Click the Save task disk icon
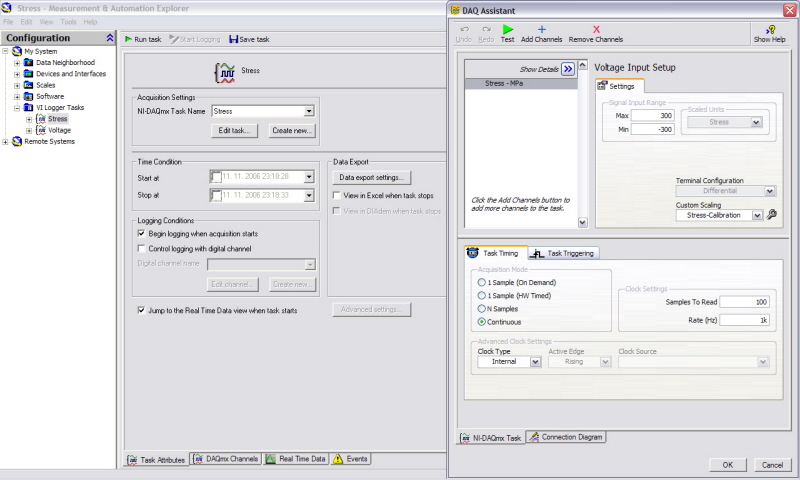This screenshot has height=480, width=800. [x=234, y=39]
